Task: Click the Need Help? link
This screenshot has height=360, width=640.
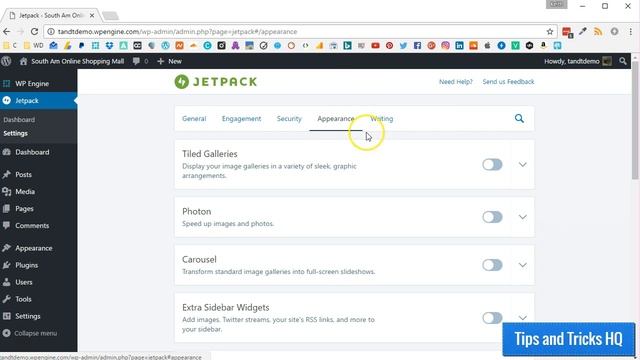Action: [x=456, y=82]
